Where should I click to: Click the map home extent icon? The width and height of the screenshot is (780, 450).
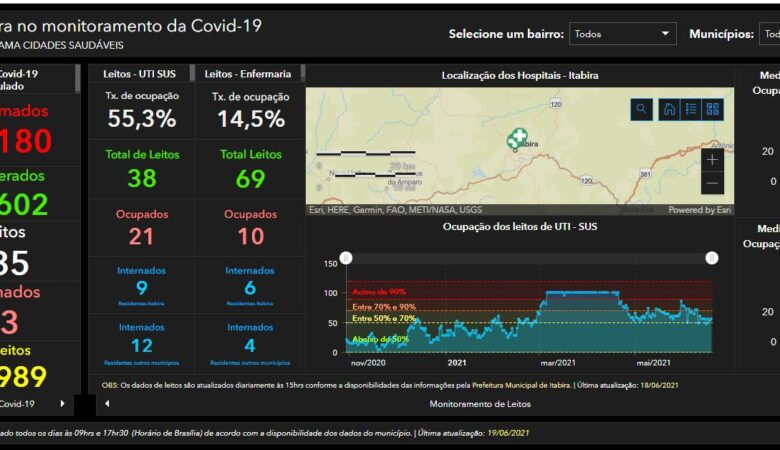(669, 110)
